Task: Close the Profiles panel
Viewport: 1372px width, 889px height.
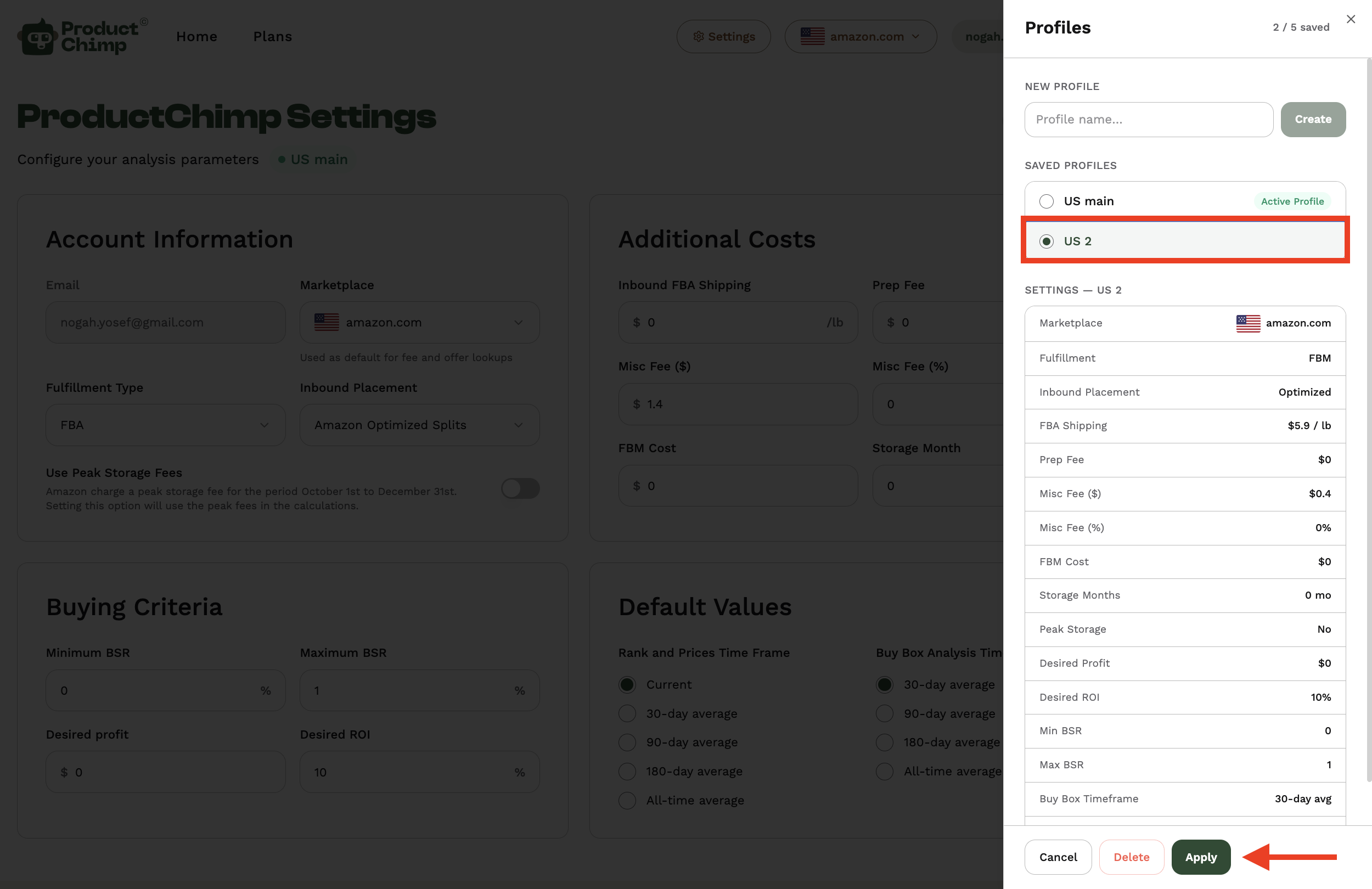Action: 1351,19
